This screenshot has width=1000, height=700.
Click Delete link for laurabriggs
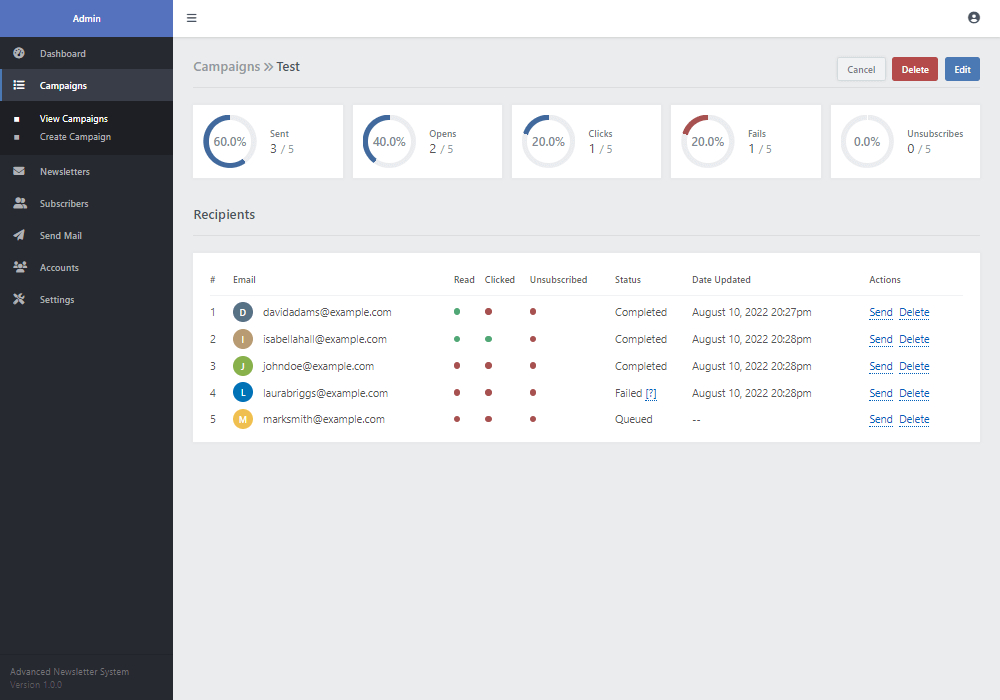coord(914,393)
